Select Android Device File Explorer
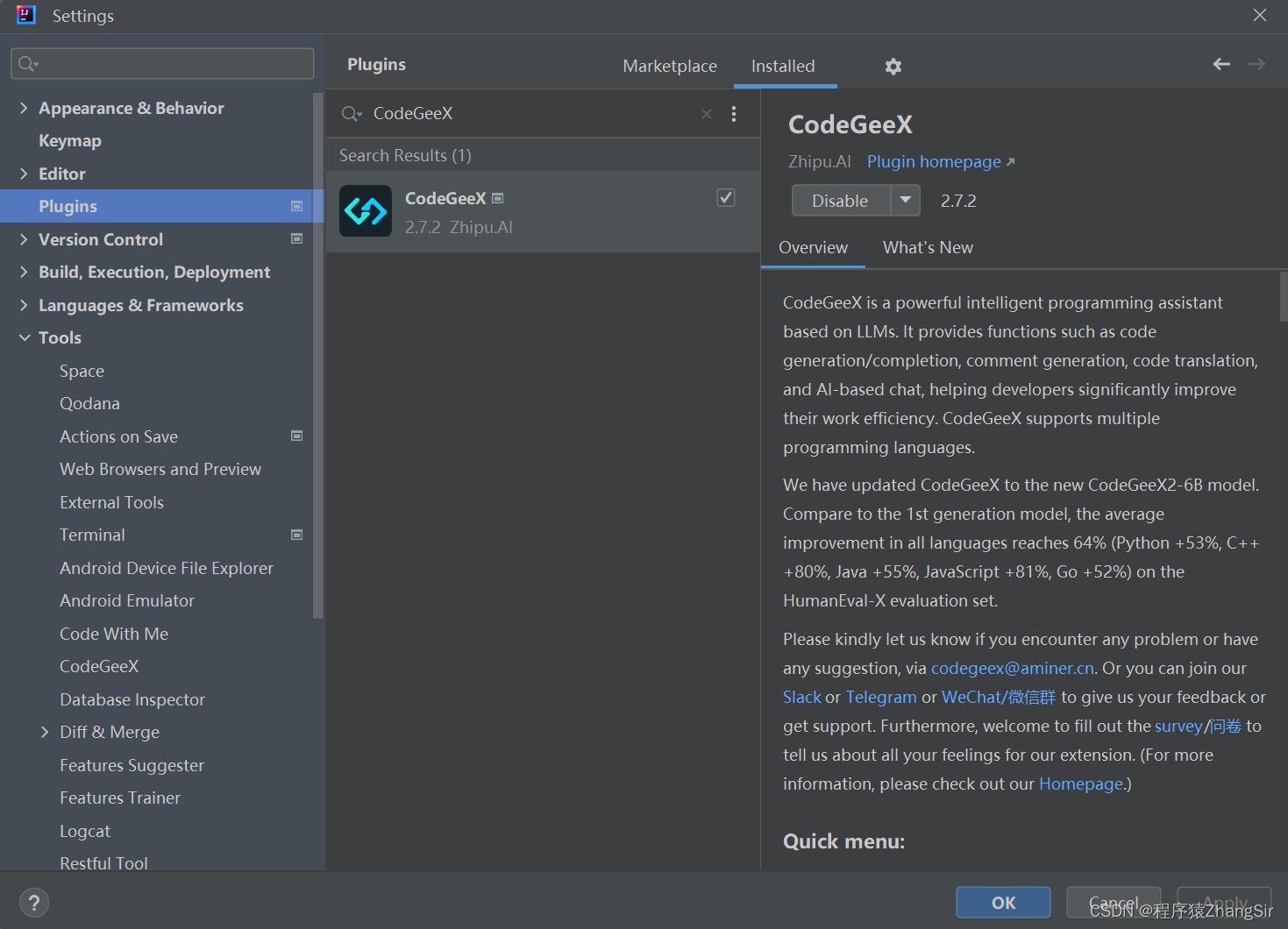1288x929 pixels. point(167,568)
